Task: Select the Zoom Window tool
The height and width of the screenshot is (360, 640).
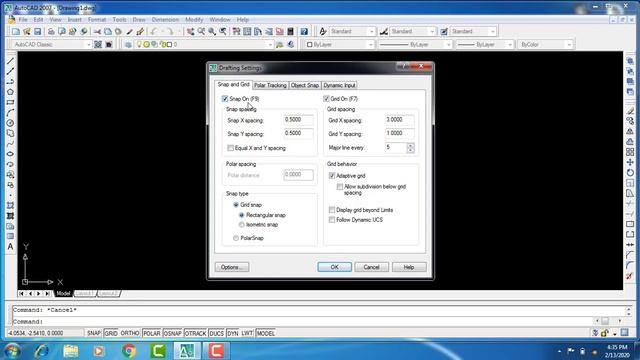Action: [x=212, y=31]
